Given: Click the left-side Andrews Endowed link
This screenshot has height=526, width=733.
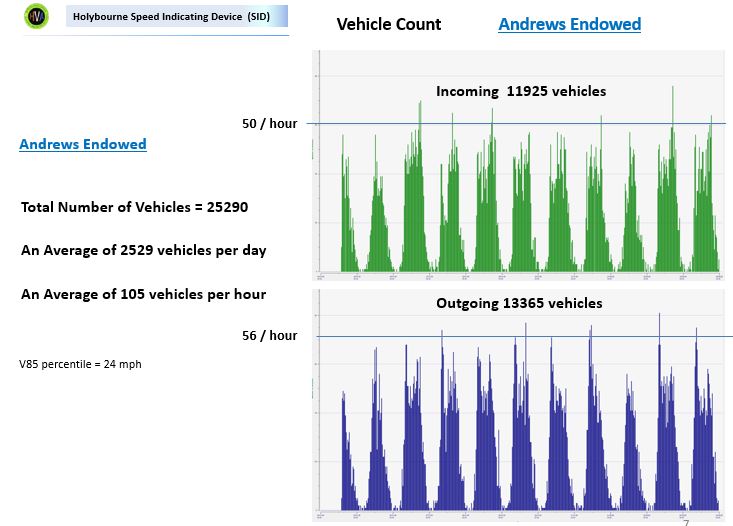Looking at the screenshot, I should point(83,144).
